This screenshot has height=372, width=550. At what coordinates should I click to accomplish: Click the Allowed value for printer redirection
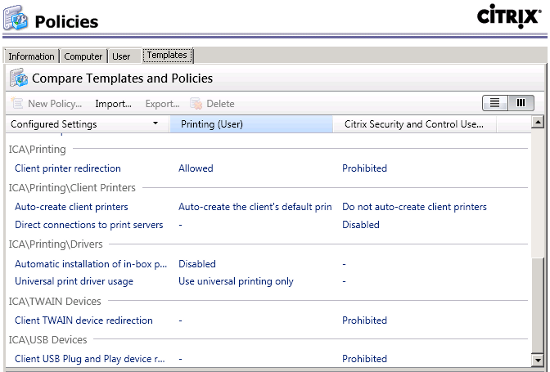[x=196, y=168]
